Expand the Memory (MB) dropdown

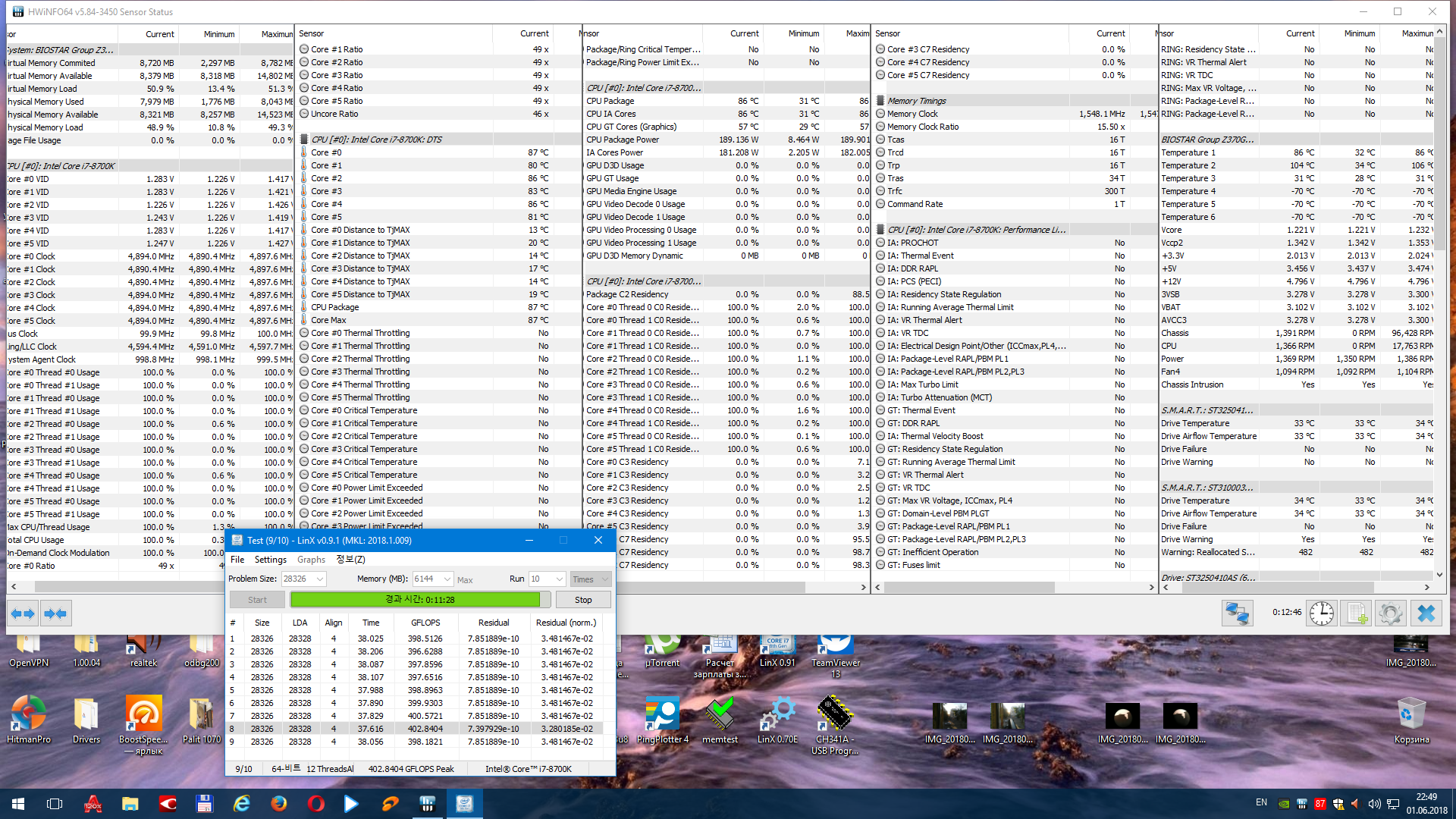pos(447,579)
